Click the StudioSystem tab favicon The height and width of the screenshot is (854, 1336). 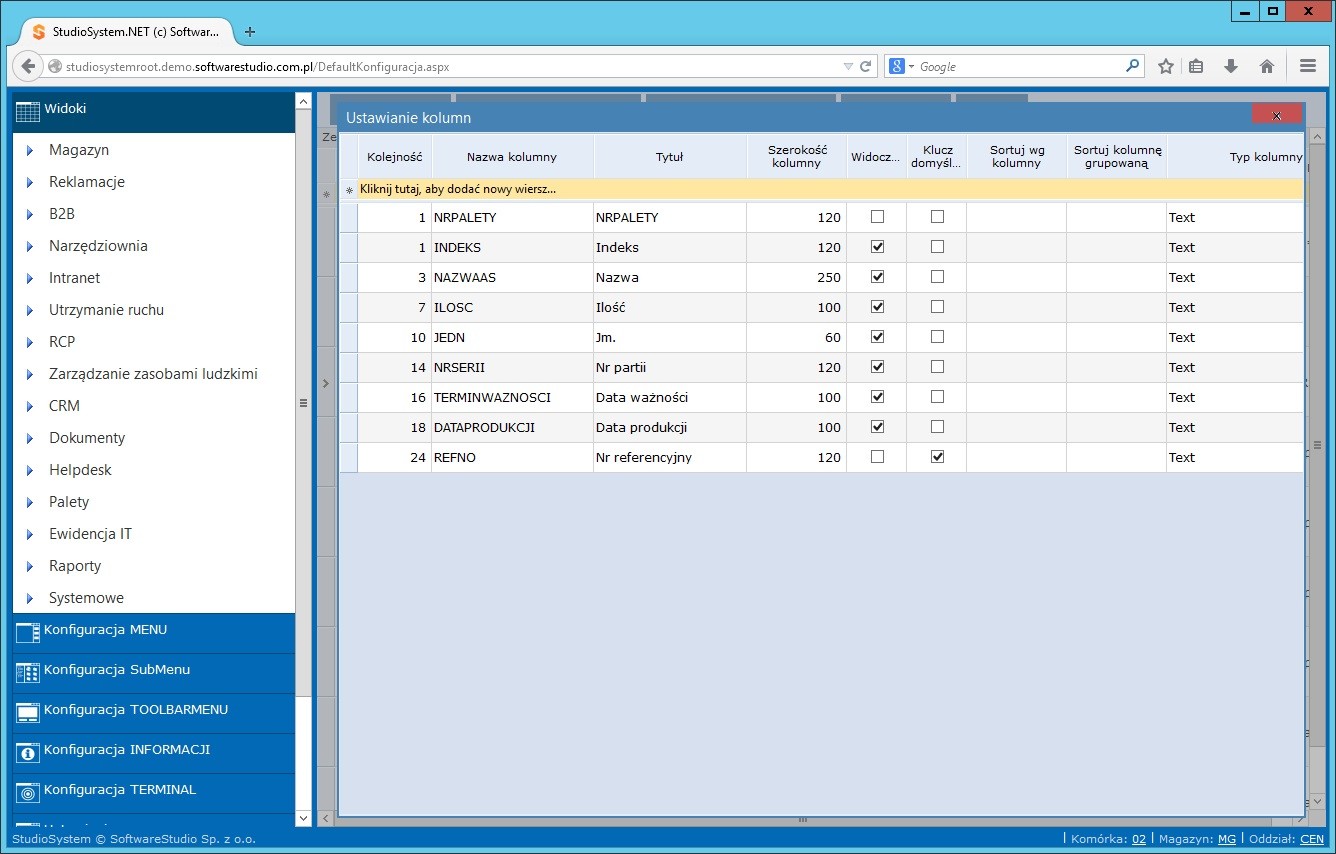[x=39, y=32]
